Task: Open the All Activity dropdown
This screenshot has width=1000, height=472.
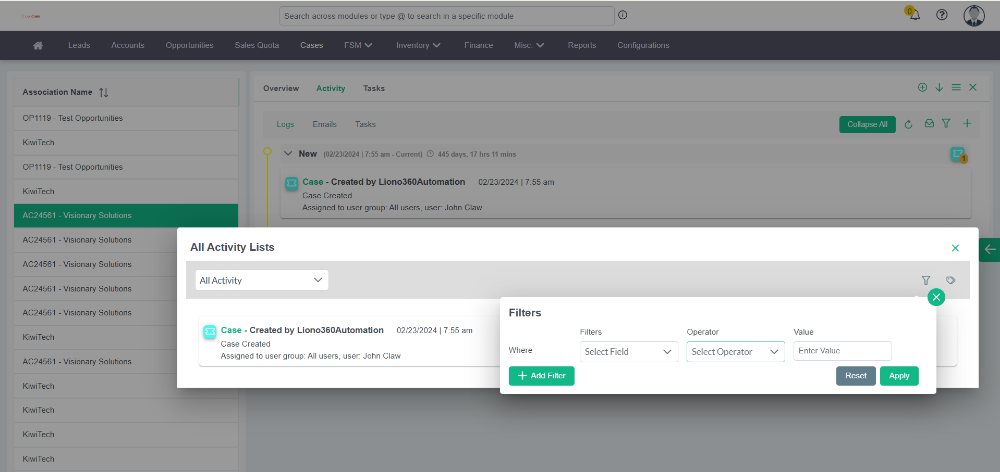Action: tap(261, 280)
